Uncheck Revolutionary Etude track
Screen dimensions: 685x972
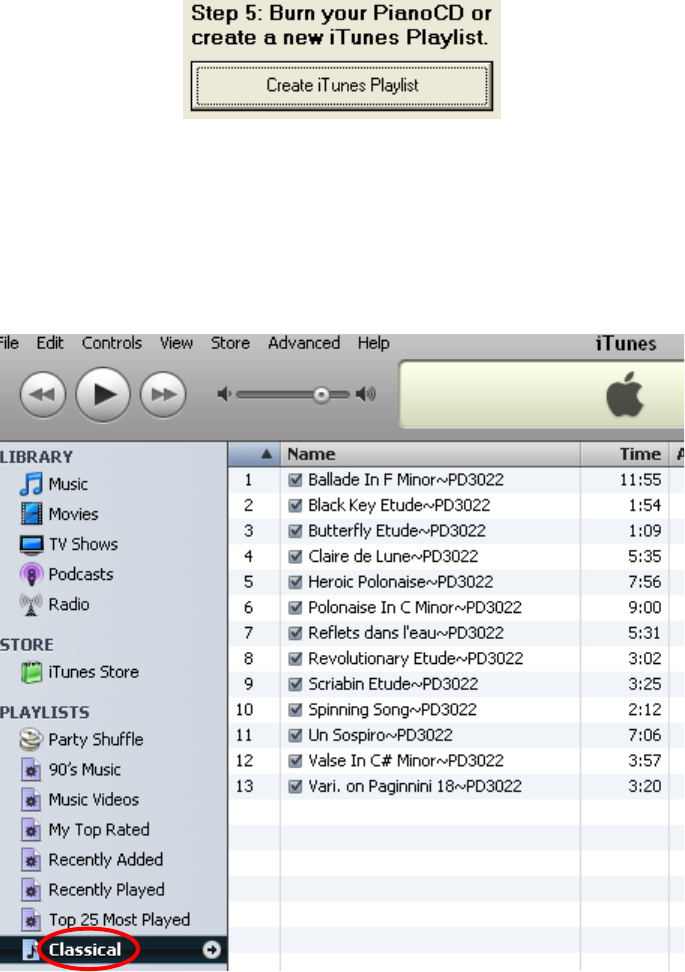click(x=296, y=658)
